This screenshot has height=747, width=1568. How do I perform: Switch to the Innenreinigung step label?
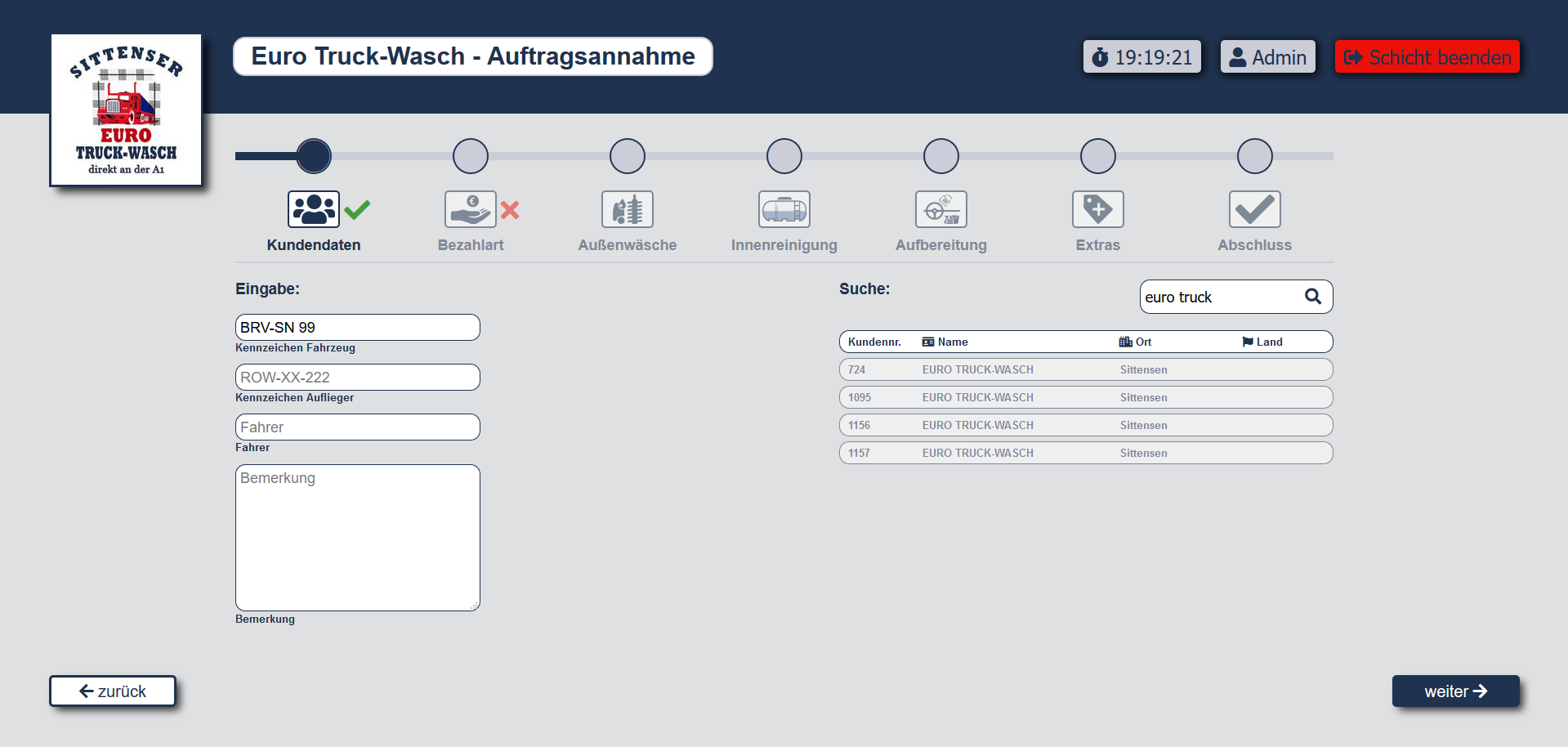pyautogui.click(x=784, y=245)
